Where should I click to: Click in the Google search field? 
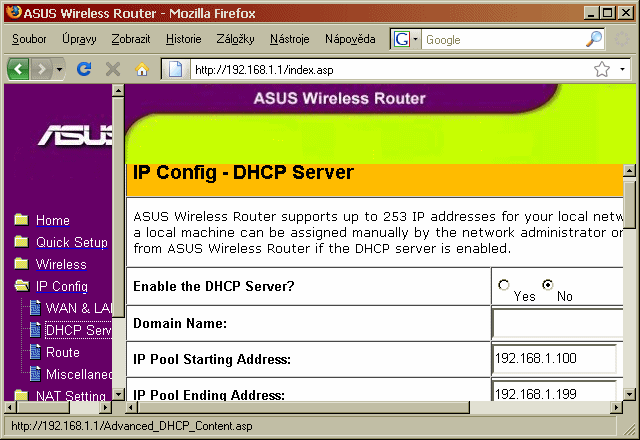pos(503,39)
